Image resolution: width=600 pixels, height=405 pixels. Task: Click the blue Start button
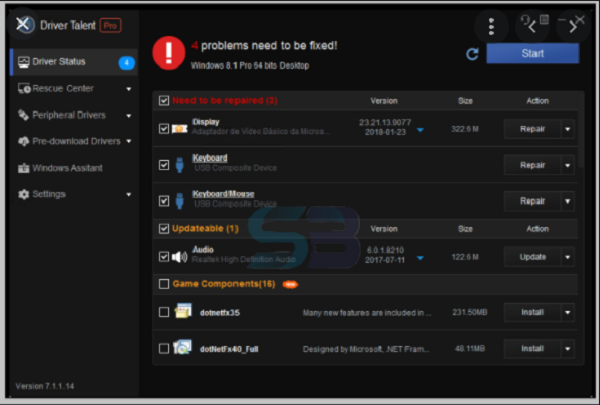pyautogui.click(x=533, y=53)
